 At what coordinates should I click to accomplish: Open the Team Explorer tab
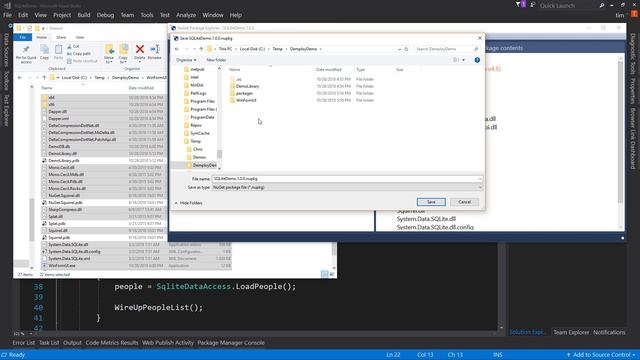[x=571, y=332]
